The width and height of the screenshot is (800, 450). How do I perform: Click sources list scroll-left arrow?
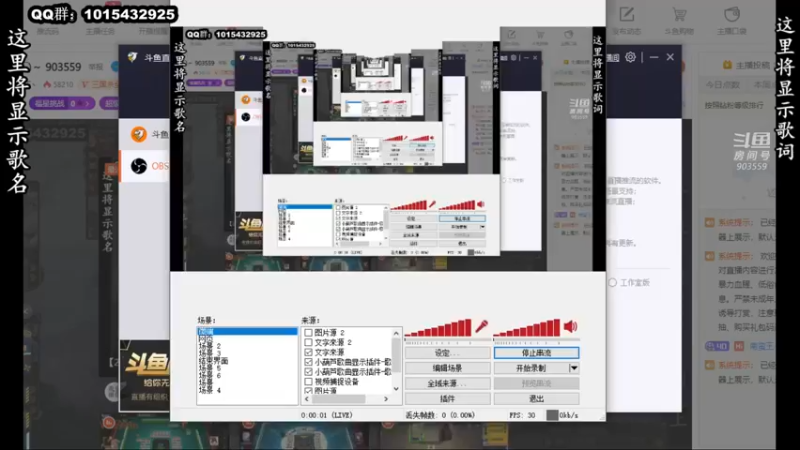[307, 398]
